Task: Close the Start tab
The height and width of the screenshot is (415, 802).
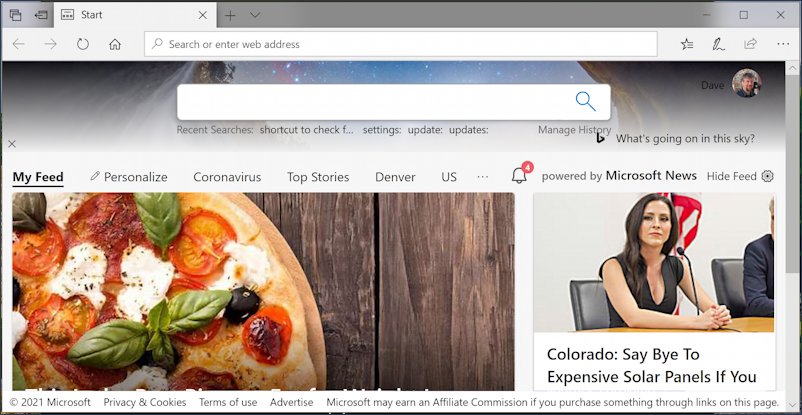Action: (x=203, y=15)
